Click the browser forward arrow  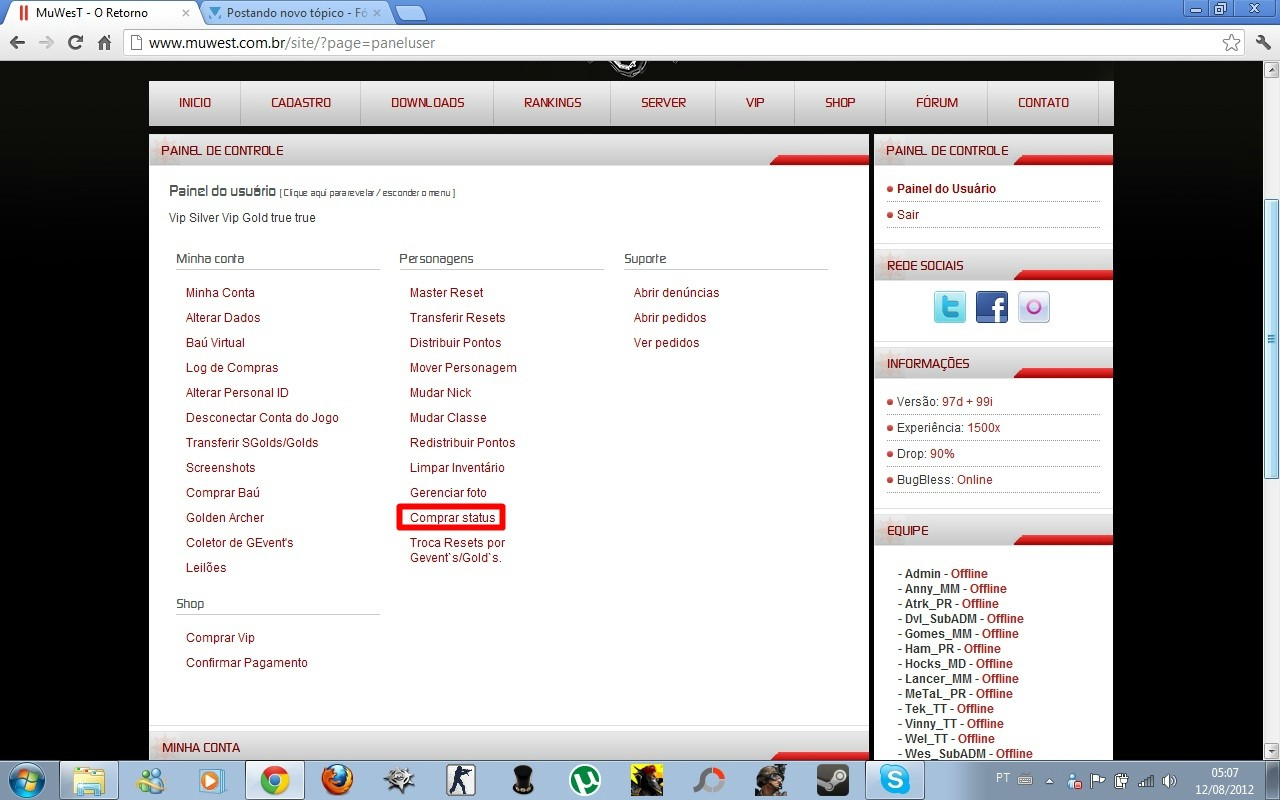click(x=46, y=43)
